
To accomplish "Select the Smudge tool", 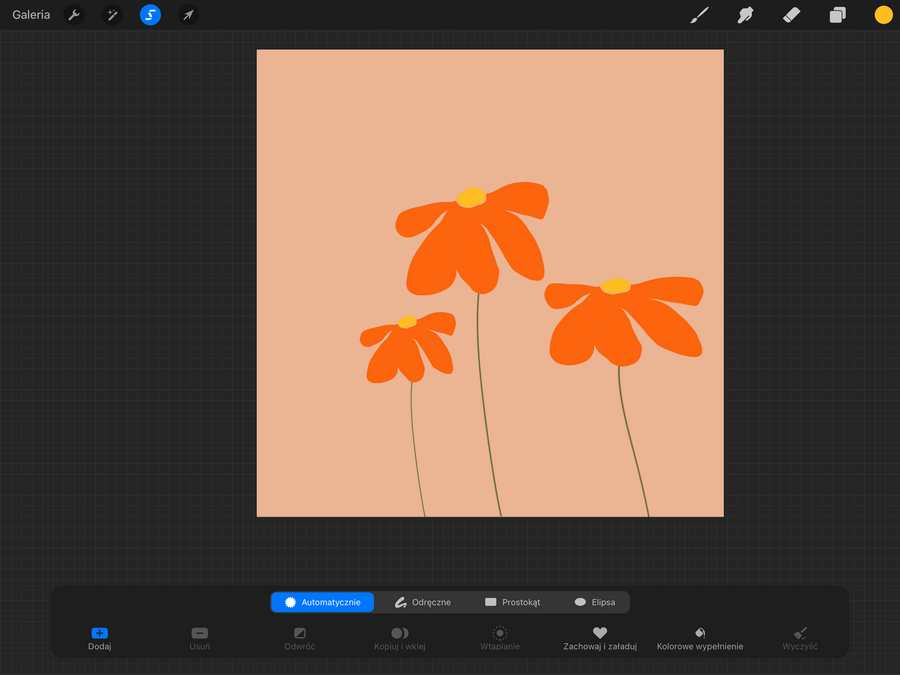I will [745, 14].
